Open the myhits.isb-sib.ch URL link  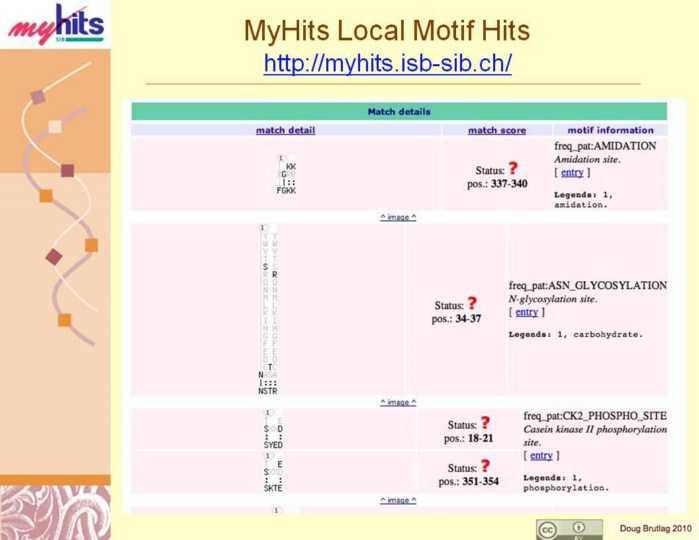(x=387, y=63)
